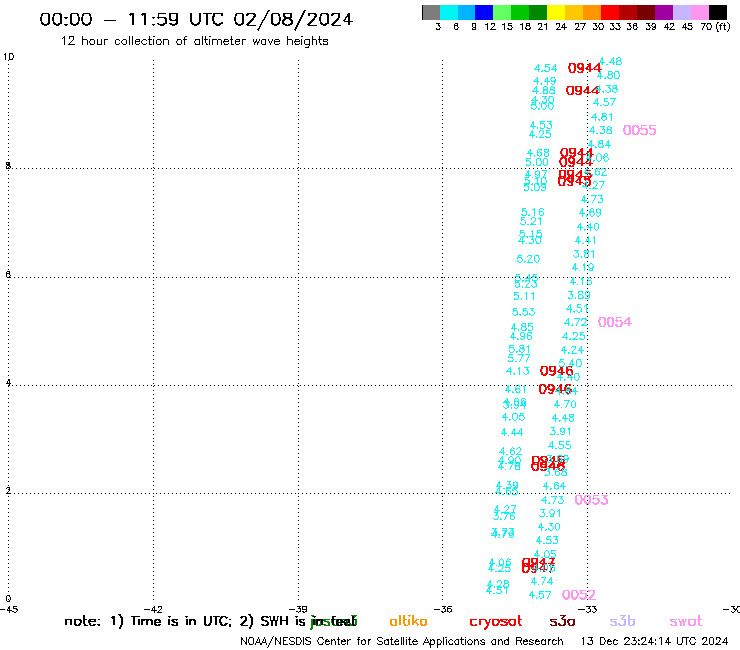The height and width of the screenshot is (650, 740).
Task: Select the pink time label '0055'
Action: coord(639,130)
